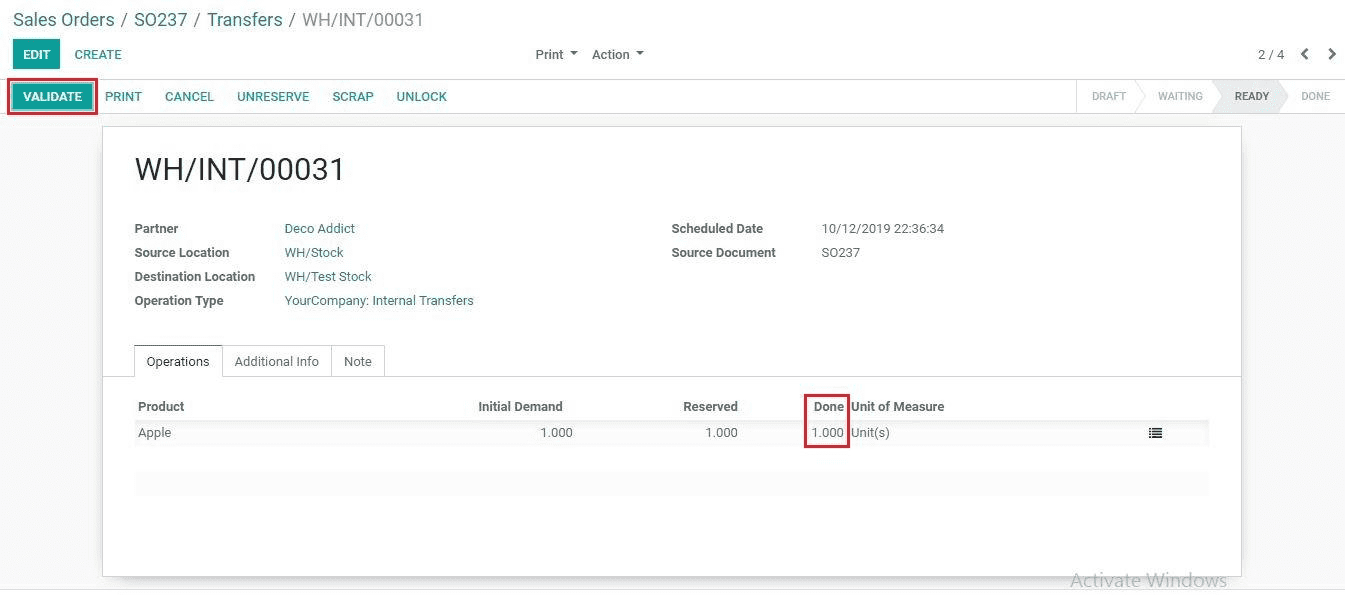Click the Initial Demand column header
Image resolution: width=1345 pixels, height=595 pixels.
pyautogui.click(x=520, y=407)
